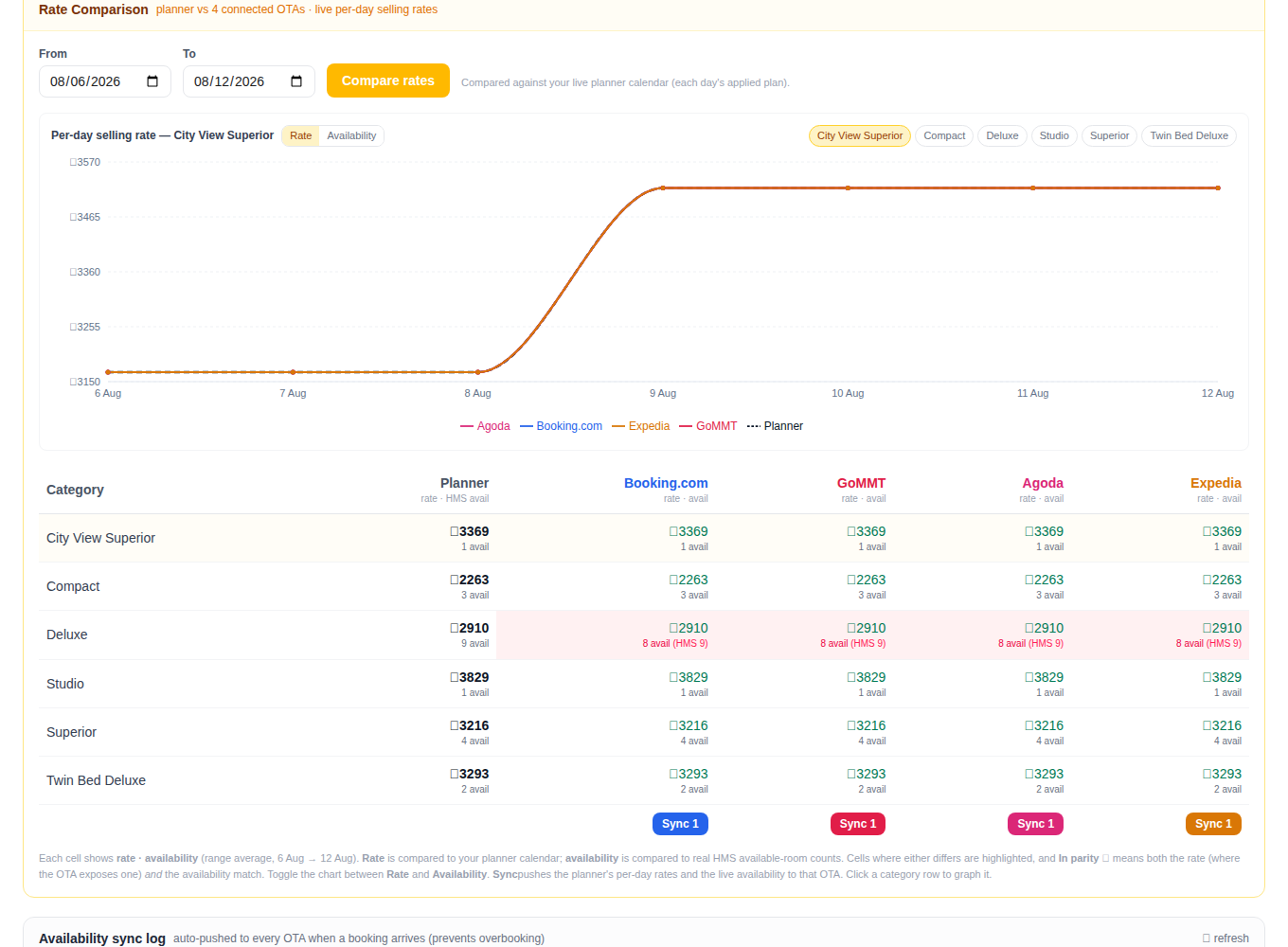
Task: Click Deluxe Expedia highlighted availability cell
Action: (x=1160, y=635)
